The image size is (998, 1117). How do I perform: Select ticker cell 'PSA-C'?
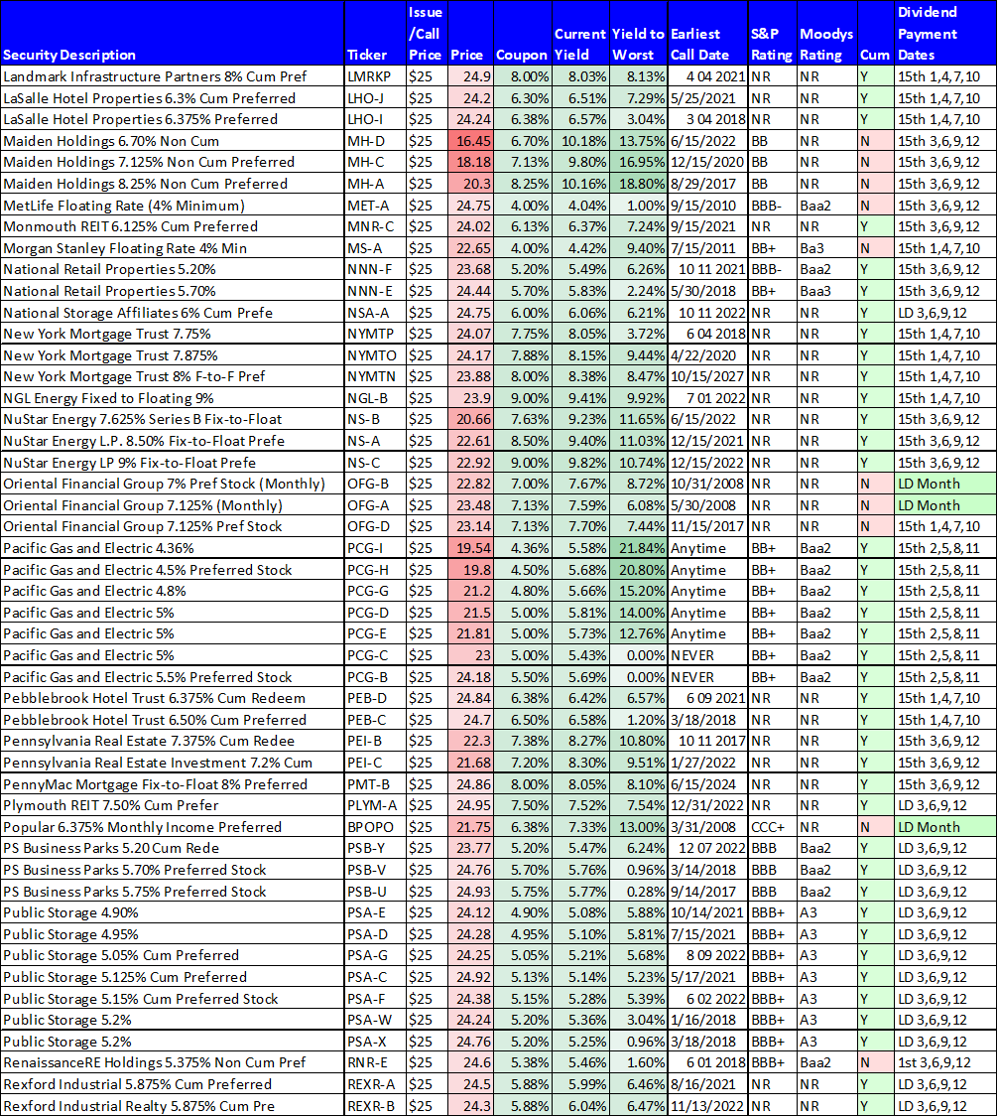click(x=375, y=977)
